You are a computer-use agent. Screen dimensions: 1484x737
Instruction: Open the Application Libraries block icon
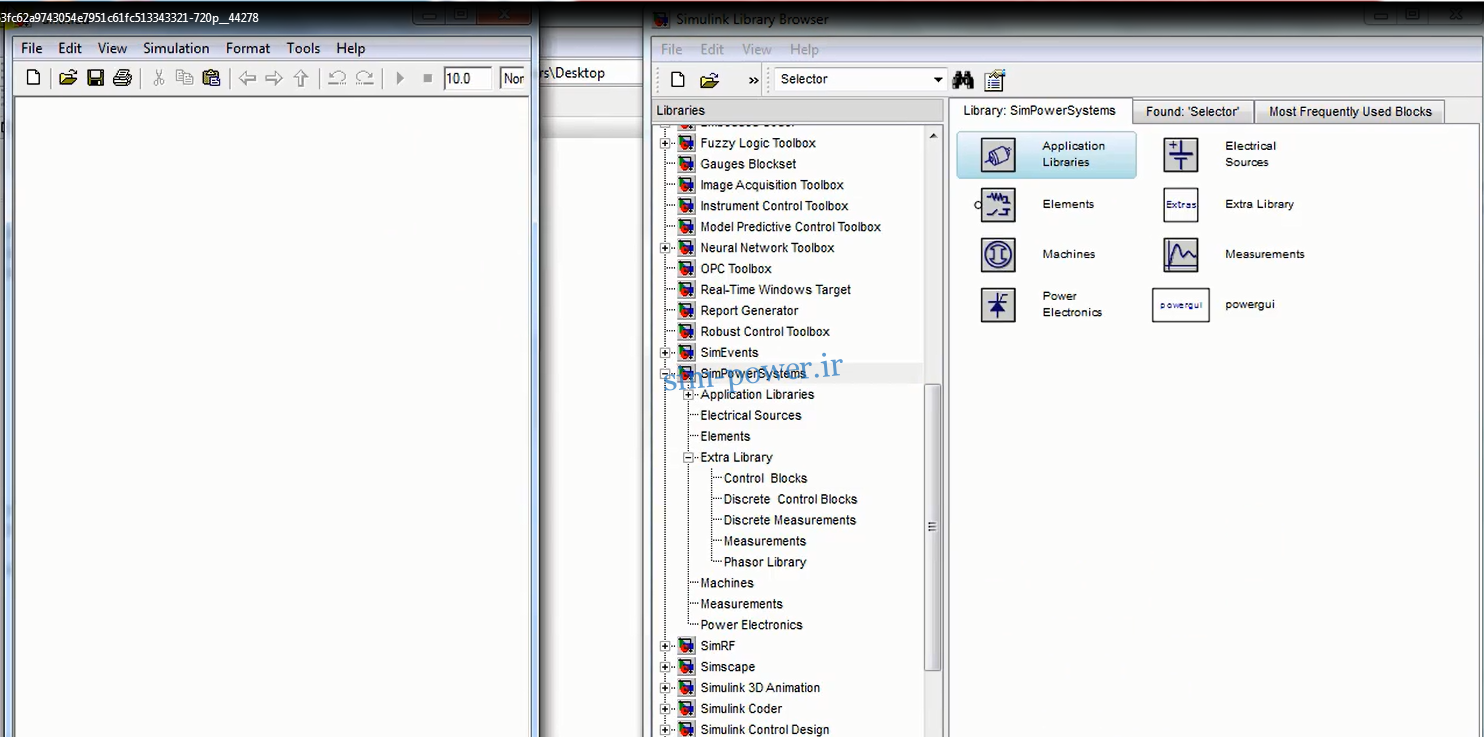point(998,155)
